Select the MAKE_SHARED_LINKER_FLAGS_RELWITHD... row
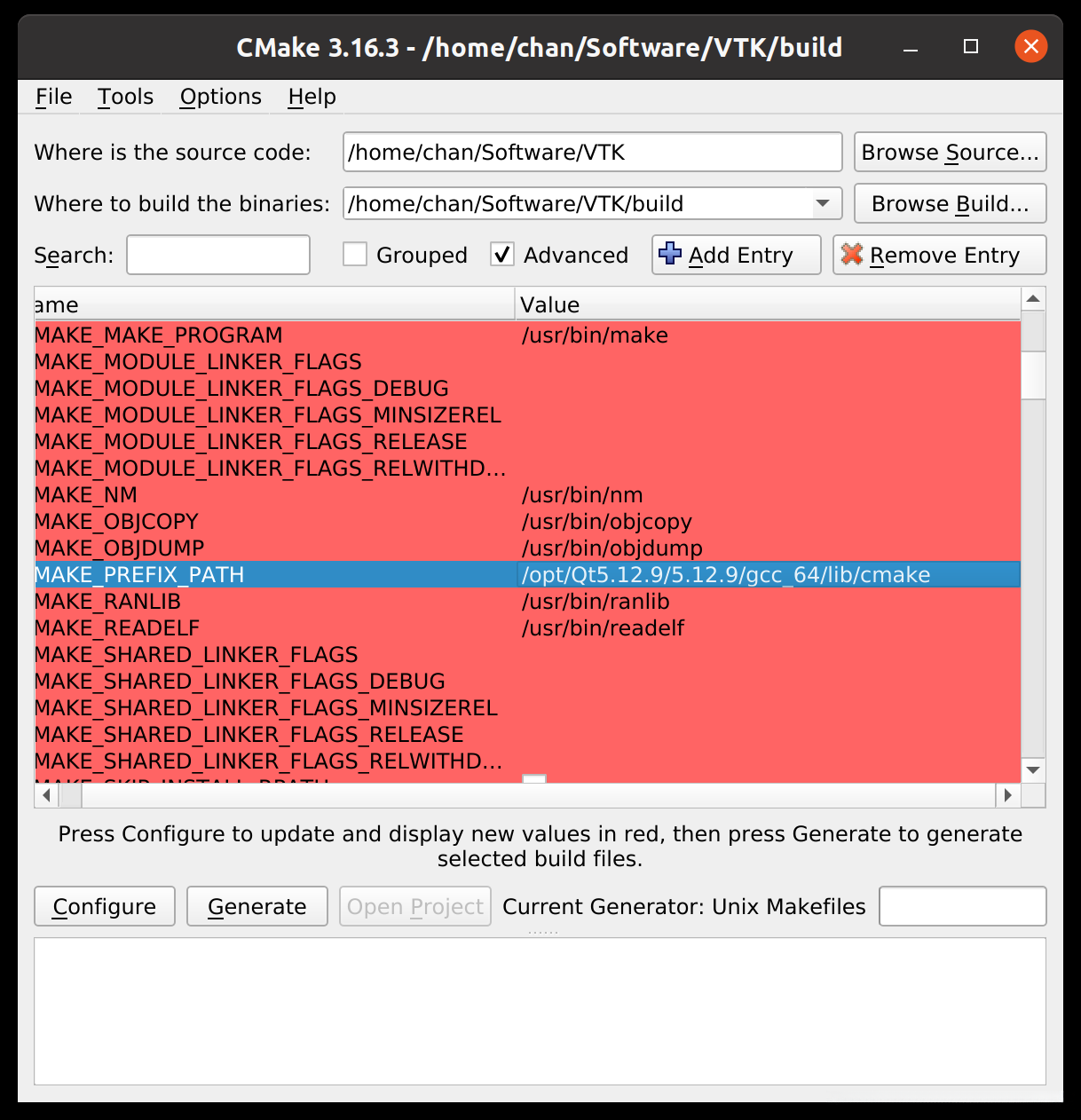 click(527, 761)
